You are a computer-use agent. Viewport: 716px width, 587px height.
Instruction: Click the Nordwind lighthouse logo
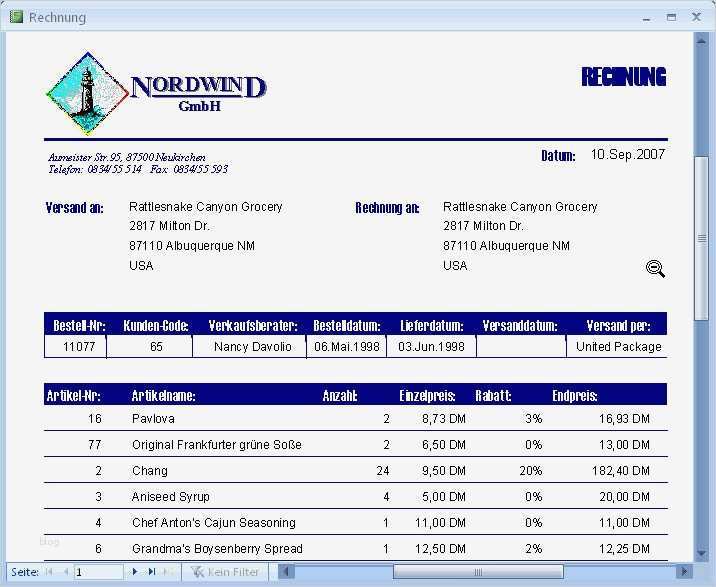88,94
